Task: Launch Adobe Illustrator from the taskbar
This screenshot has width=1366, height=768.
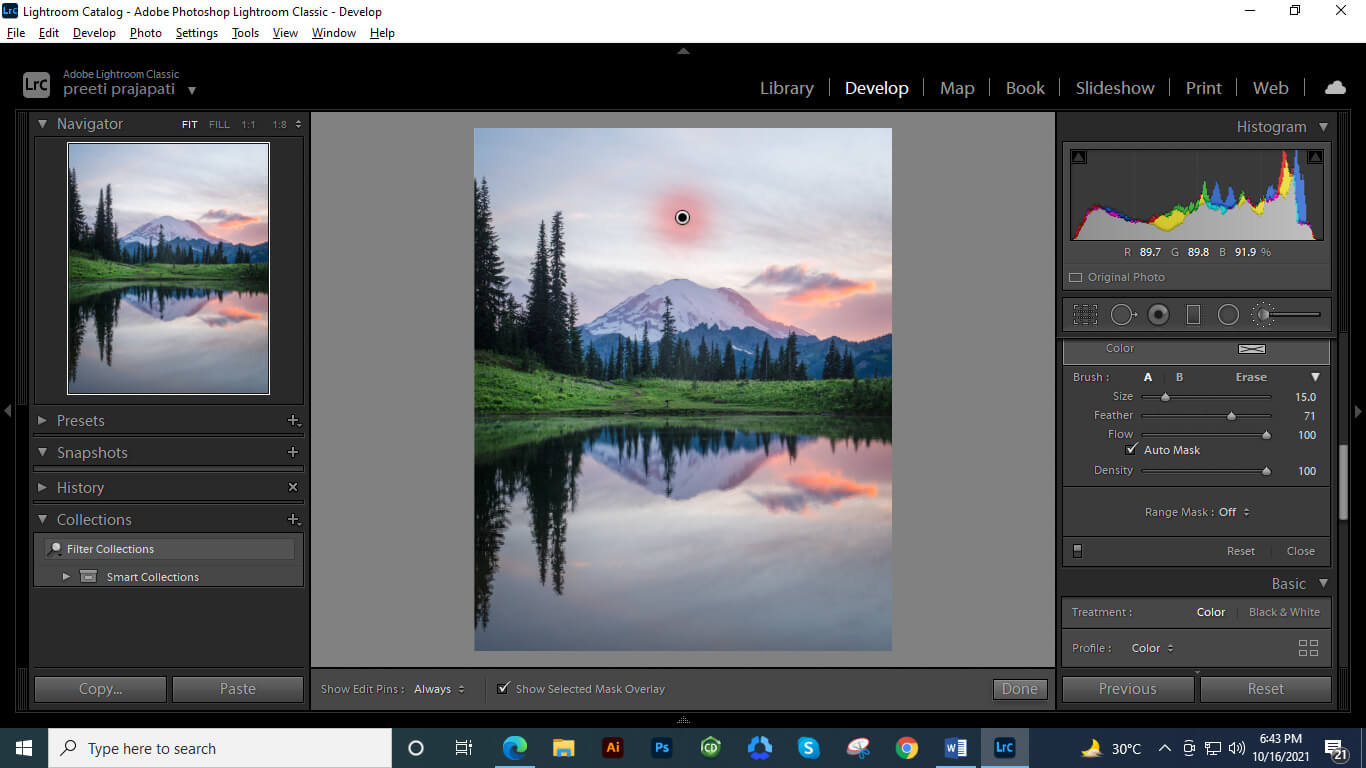Action: click(x=612, y=747)
